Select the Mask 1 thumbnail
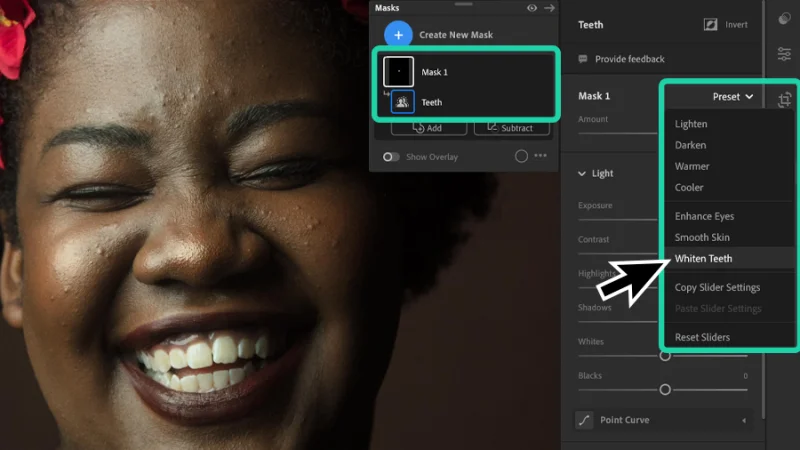This screenshot has width=800, height=450. click(x=398, y=71)
